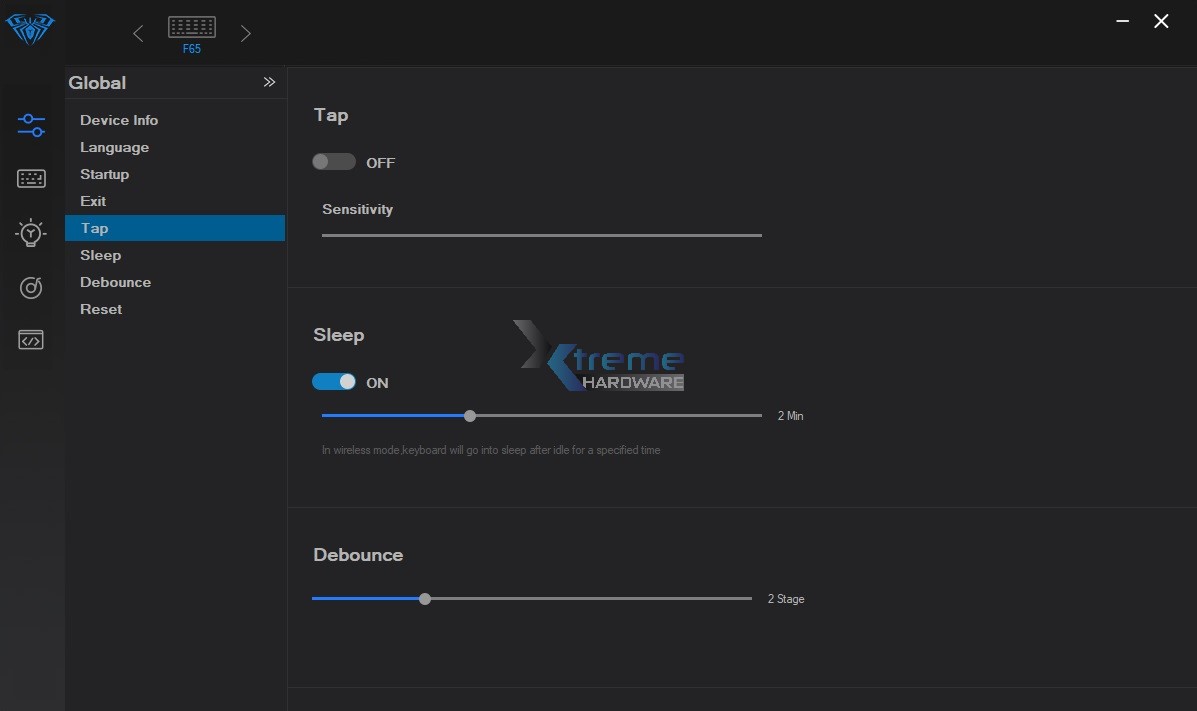
Task: Go to previous device with left arrow
Action: coord(138,34)
